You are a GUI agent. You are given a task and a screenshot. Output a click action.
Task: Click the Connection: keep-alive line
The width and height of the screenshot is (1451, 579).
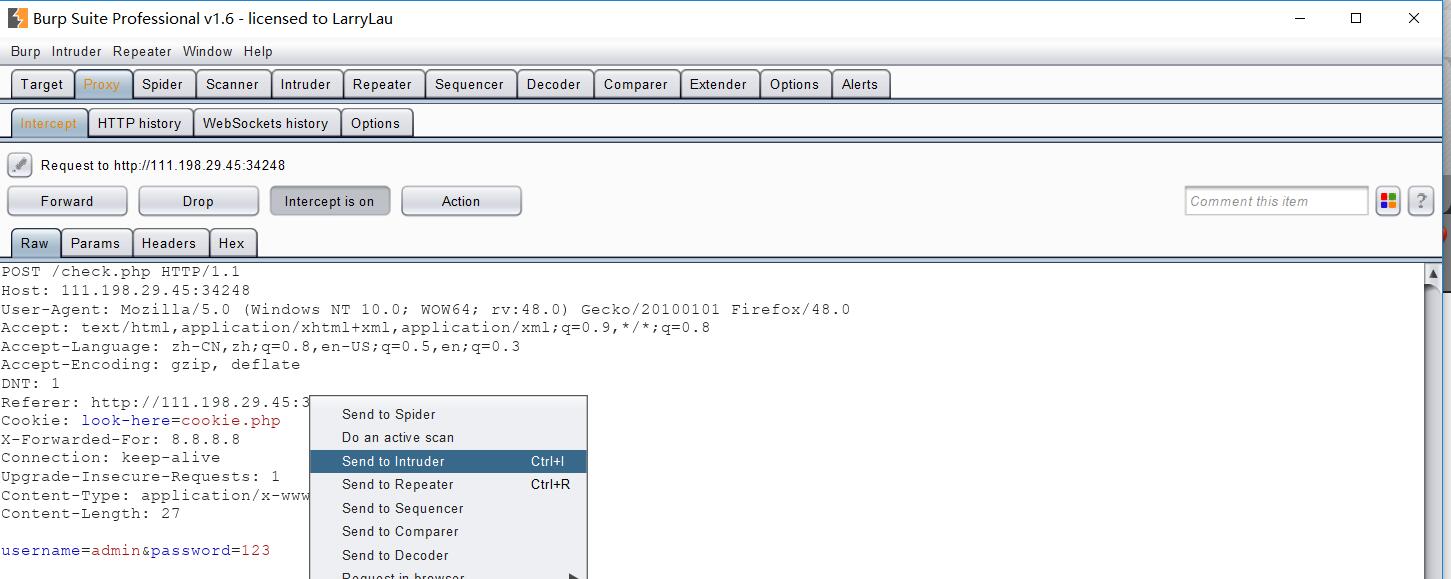click(111, 458)
